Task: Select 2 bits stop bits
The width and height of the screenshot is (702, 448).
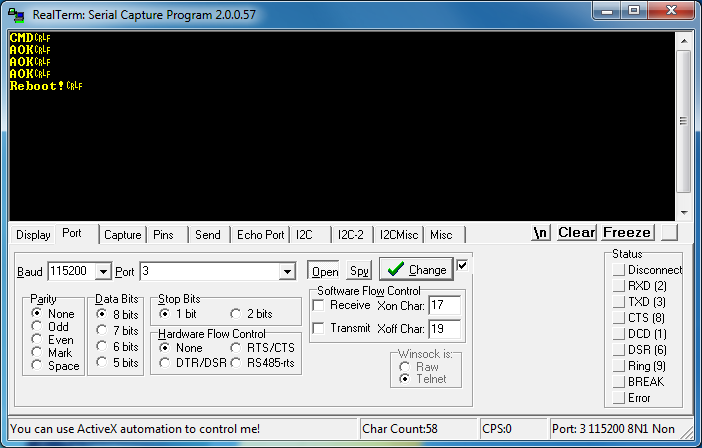Action: click(x=251, y=314)
